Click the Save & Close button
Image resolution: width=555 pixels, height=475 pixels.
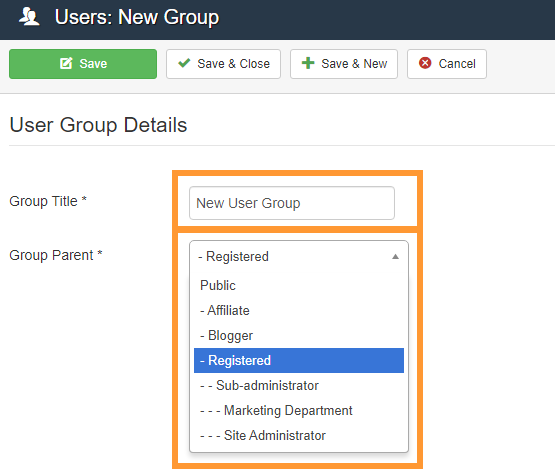pos(223,64)
